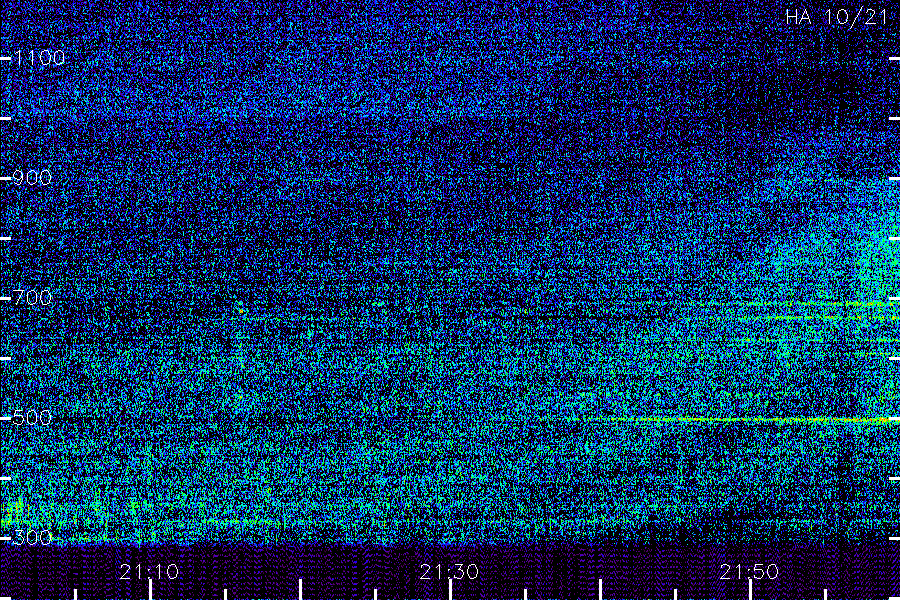
Task: Click the tick mark below 21:30
Action: pyautogui.click(x=451, y=590)
